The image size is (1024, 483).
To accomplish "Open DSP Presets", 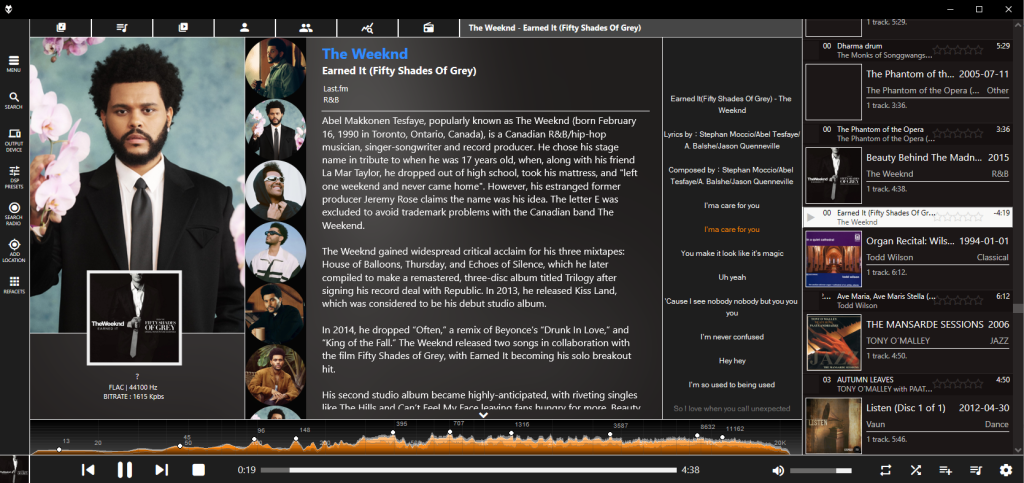I will (14, 178).
